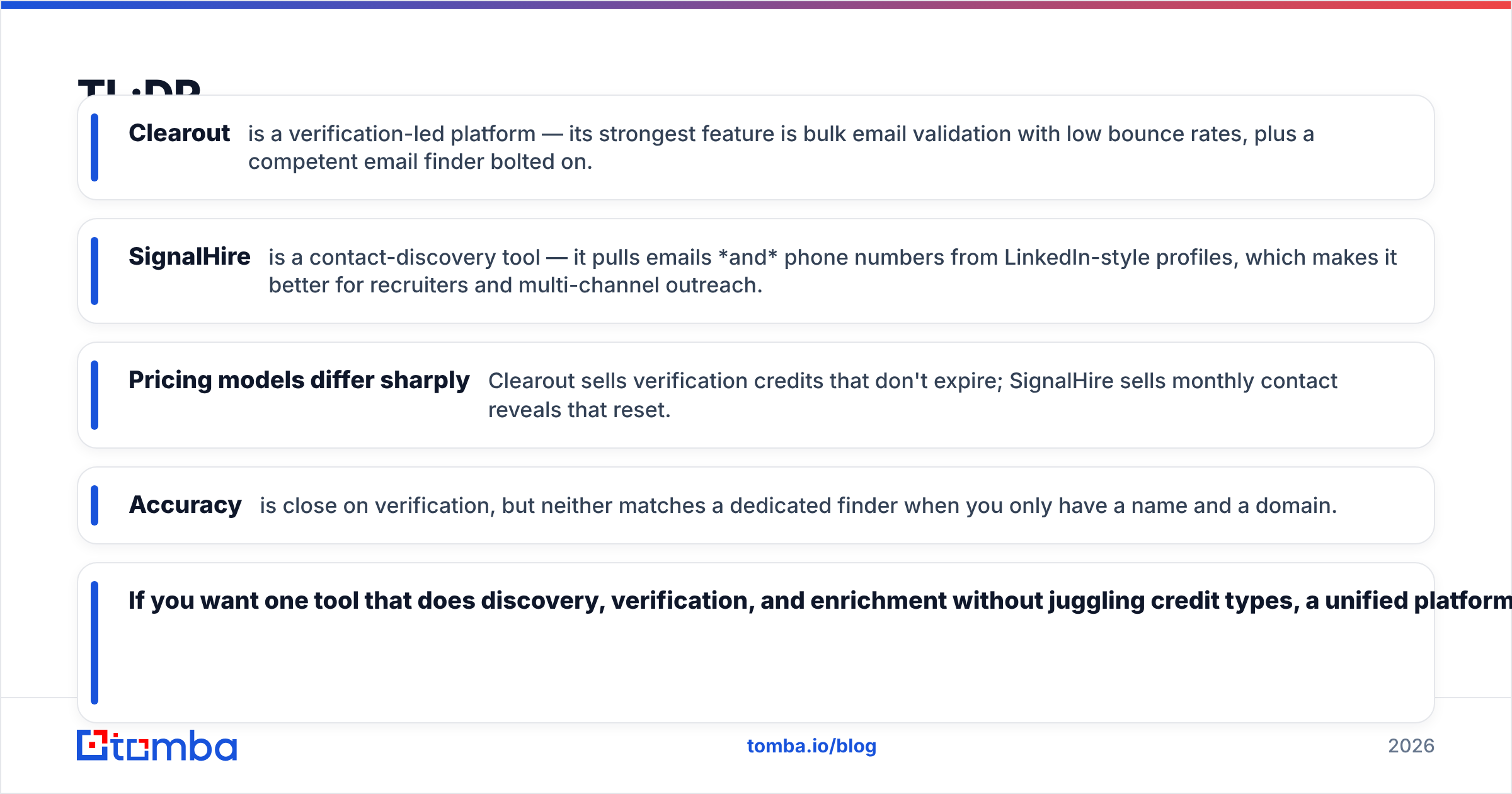
Task: Select the Accuracy heading text
Action: point(185,505)
